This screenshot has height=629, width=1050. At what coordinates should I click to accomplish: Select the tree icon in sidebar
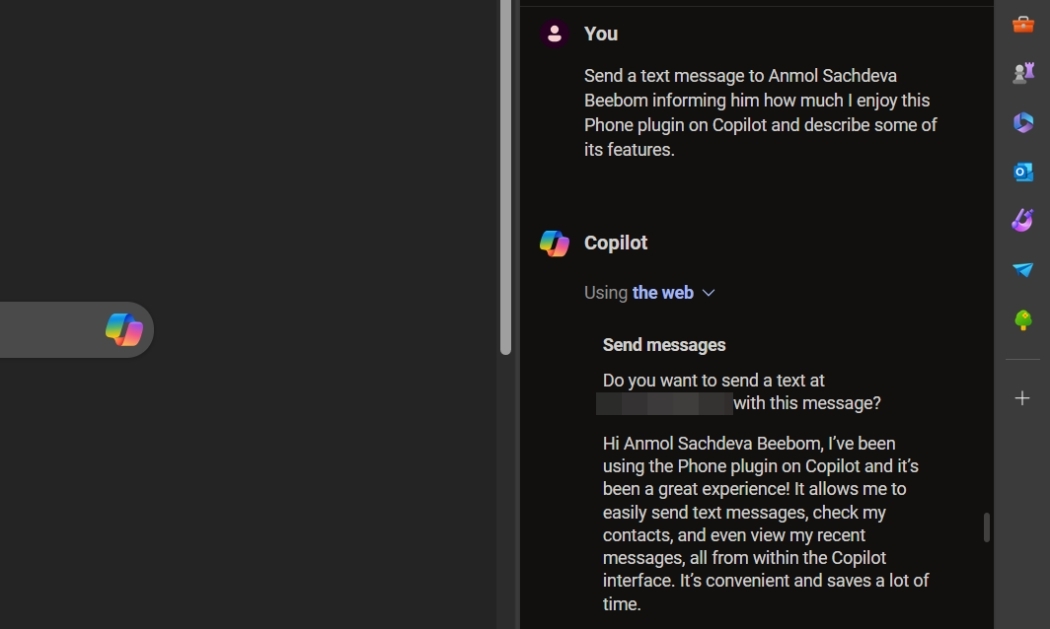pyautogui.click(x=1022, y=318)
